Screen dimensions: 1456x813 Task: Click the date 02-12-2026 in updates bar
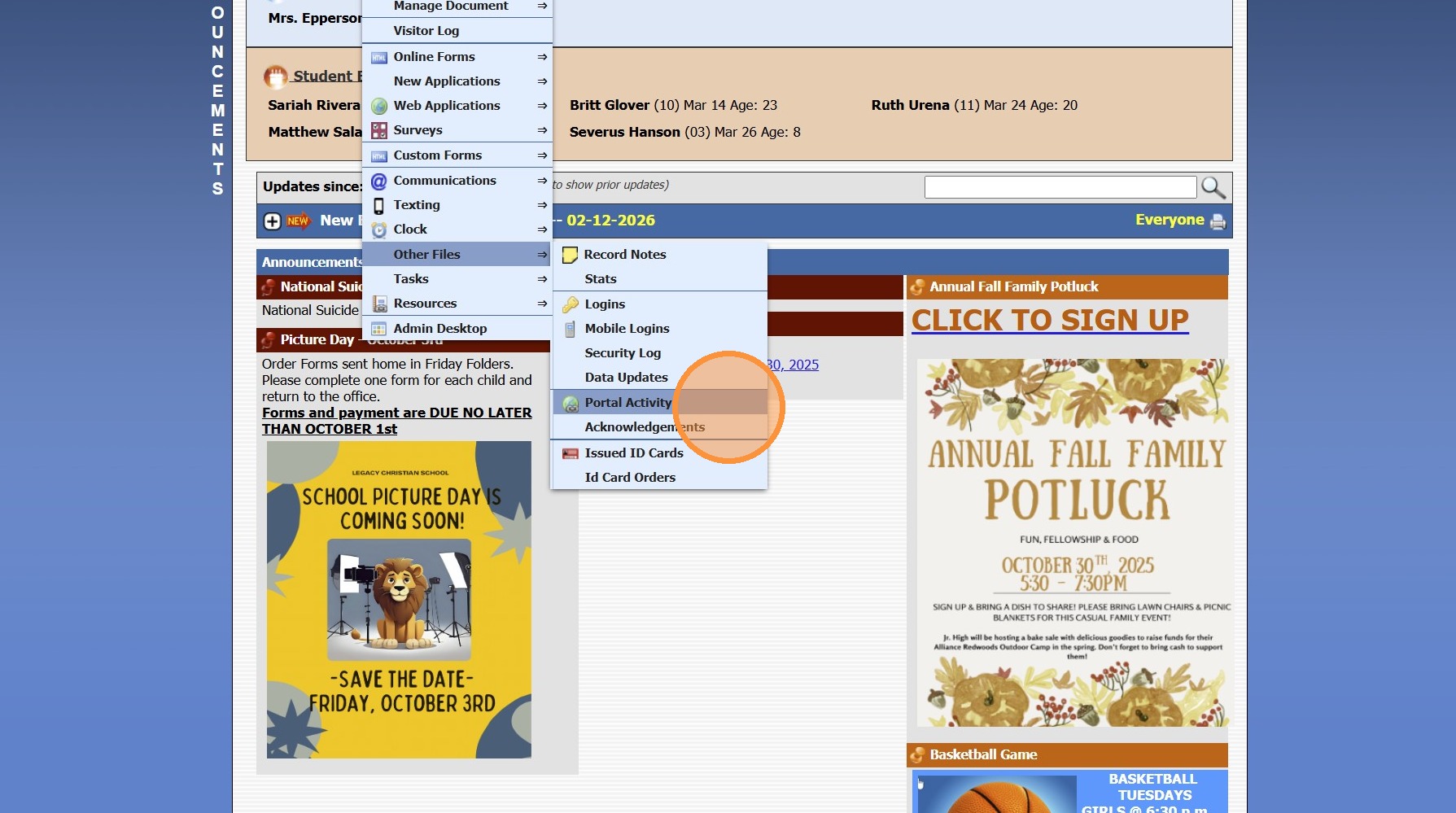tap(610, 221)
